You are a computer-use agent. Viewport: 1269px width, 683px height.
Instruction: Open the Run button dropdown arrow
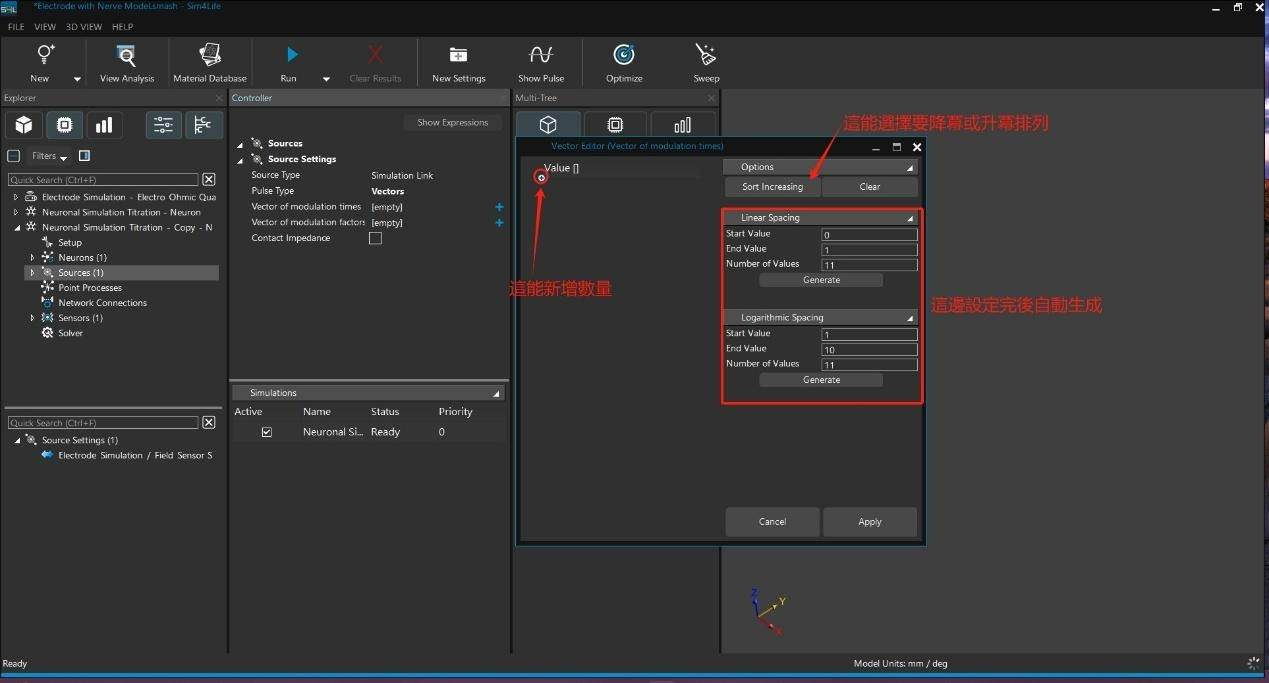click(x=326, y=79)
